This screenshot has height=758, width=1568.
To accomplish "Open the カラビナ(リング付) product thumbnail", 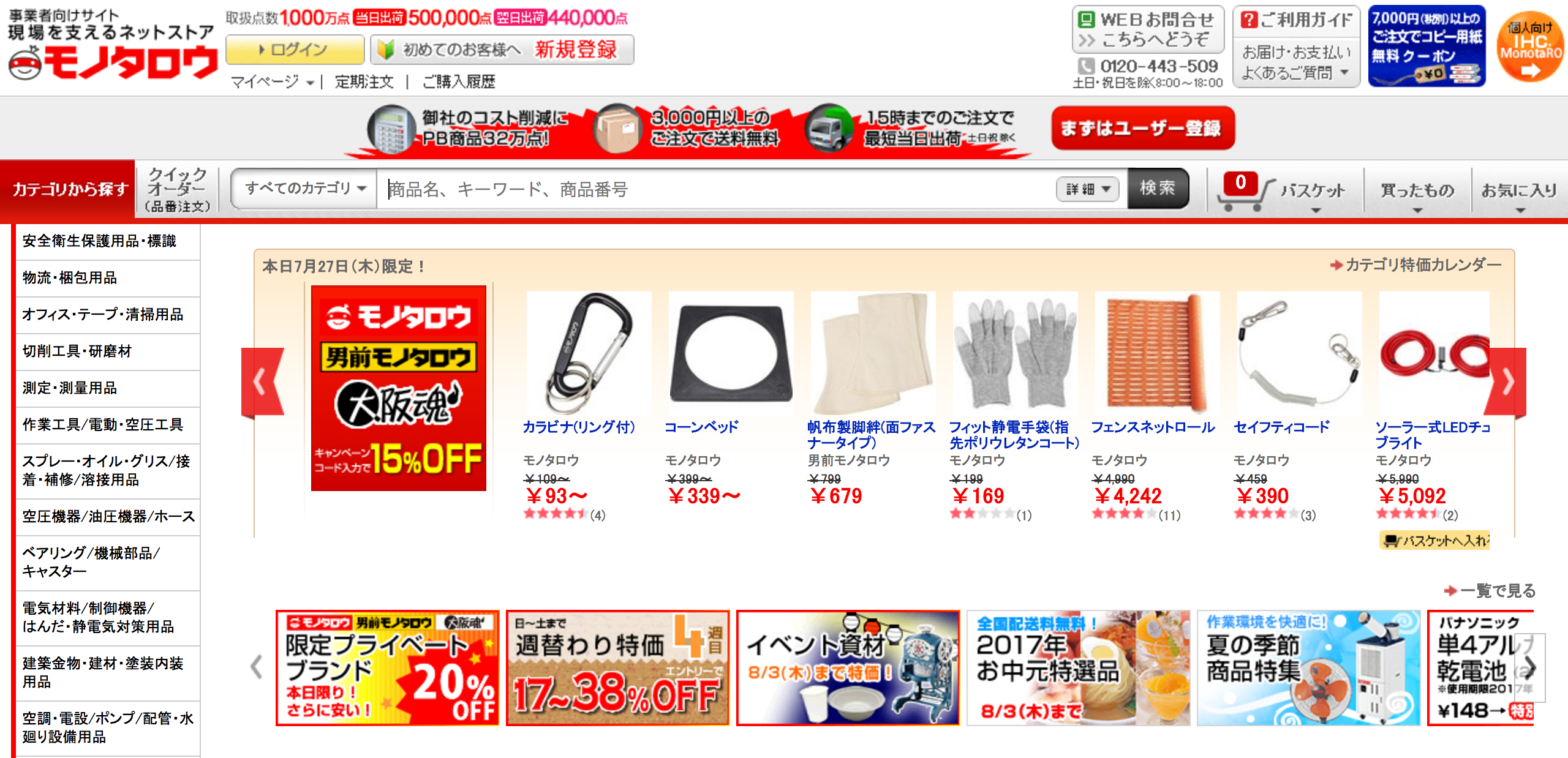I will coord(589,353).
